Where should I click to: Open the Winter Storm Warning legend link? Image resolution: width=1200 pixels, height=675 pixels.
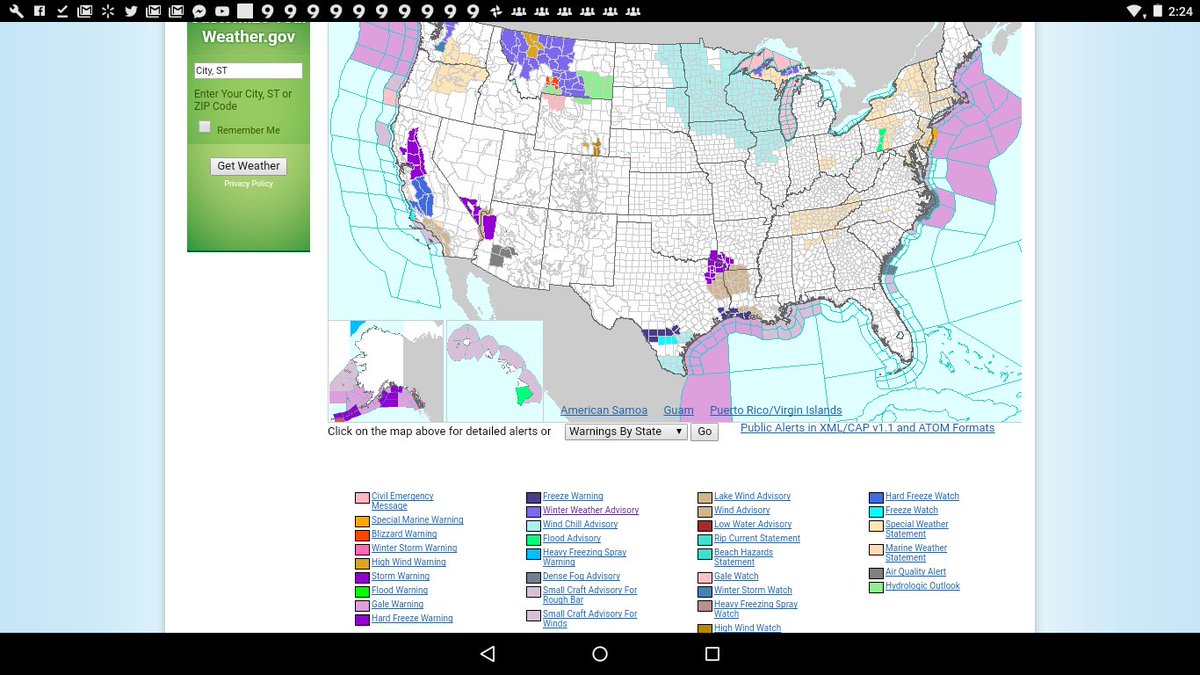(x=414, y=548)
